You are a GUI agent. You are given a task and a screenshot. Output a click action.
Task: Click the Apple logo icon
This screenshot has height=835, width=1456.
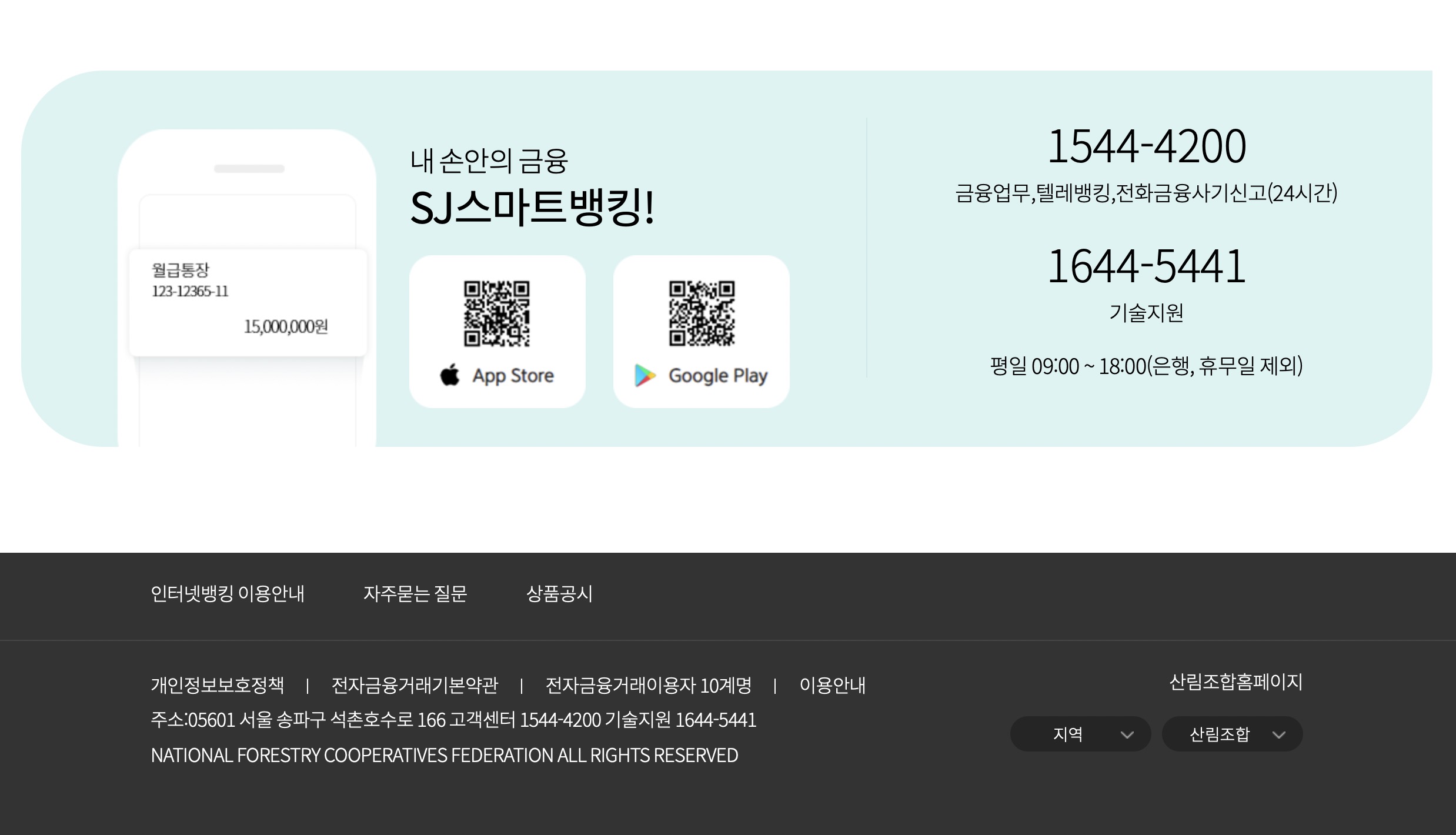(x=450, y=375)
